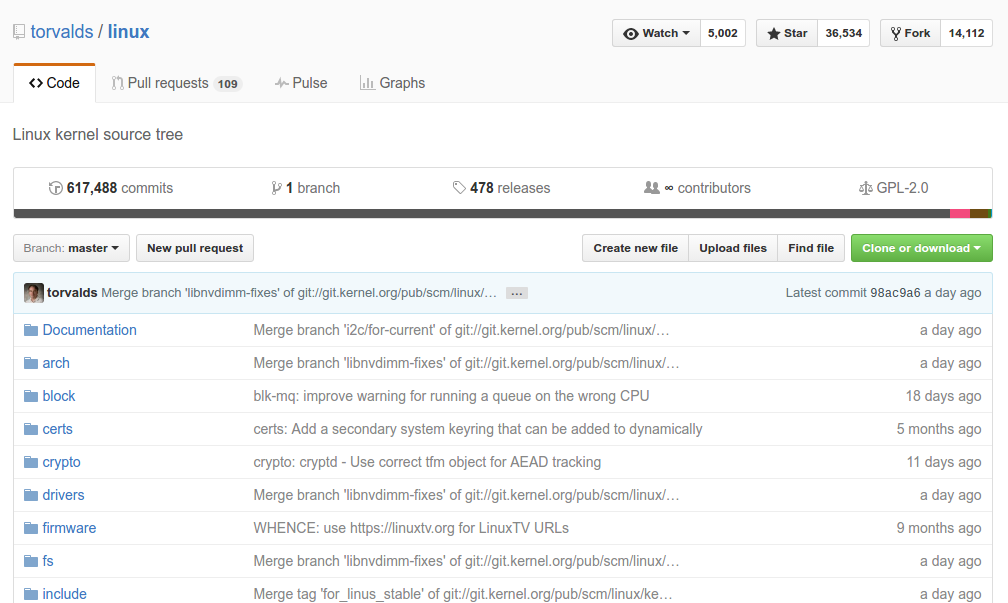Open stargazers count 36,534
This screenshot has height=603, width=1008.
(x=843, y=33)
